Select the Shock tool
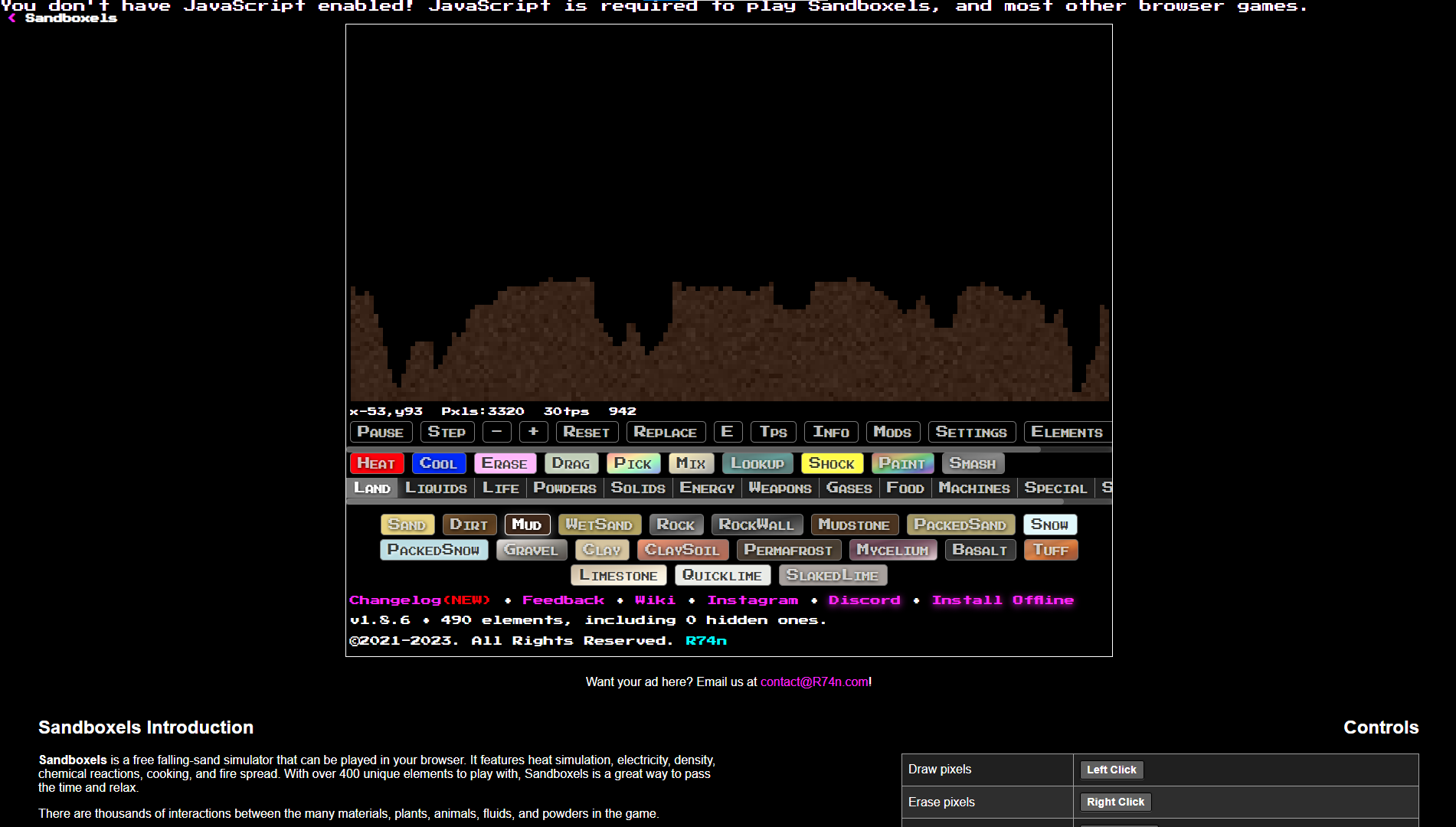This screenshot has width=1456, height=827. point(832,463)
